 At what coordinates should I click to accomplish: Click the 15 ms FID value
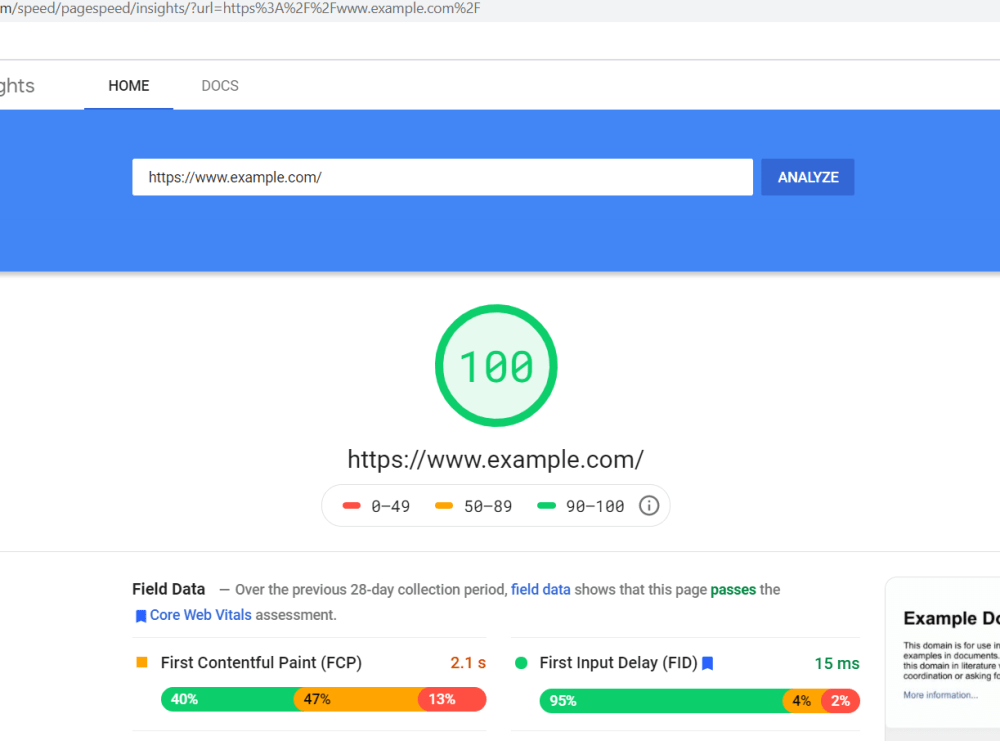coord(837,663)
